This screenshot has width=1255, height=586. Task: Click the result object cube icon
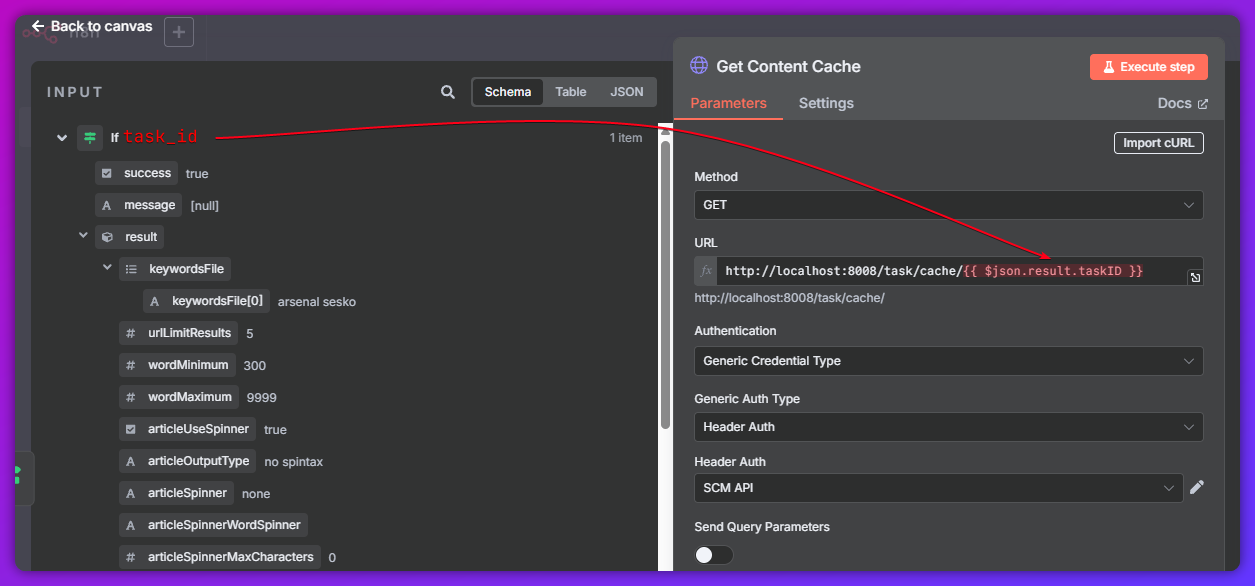(x=107, y=237)
